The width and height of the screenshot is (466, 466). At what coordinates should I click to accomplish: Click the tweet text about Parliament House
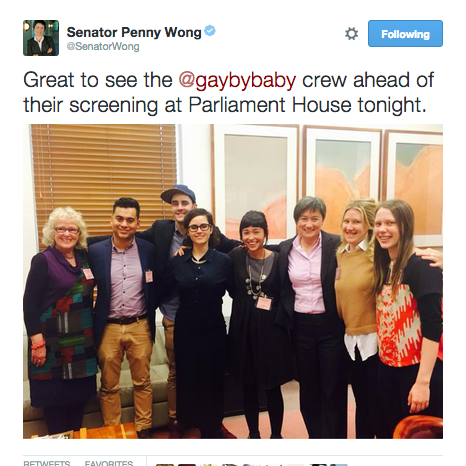click(229, 92)
